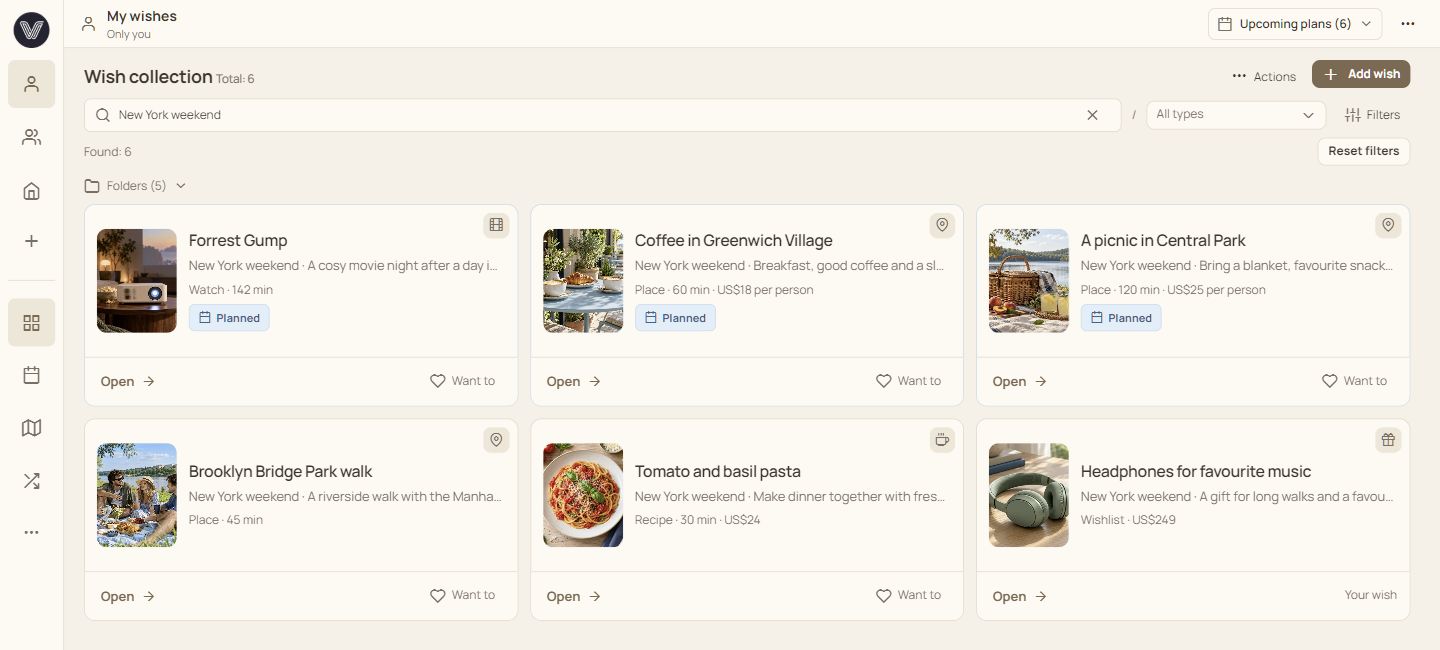Open the calendar icon in left sidebar
Viewport: 1440px width, 650px height.
(31, 375)
